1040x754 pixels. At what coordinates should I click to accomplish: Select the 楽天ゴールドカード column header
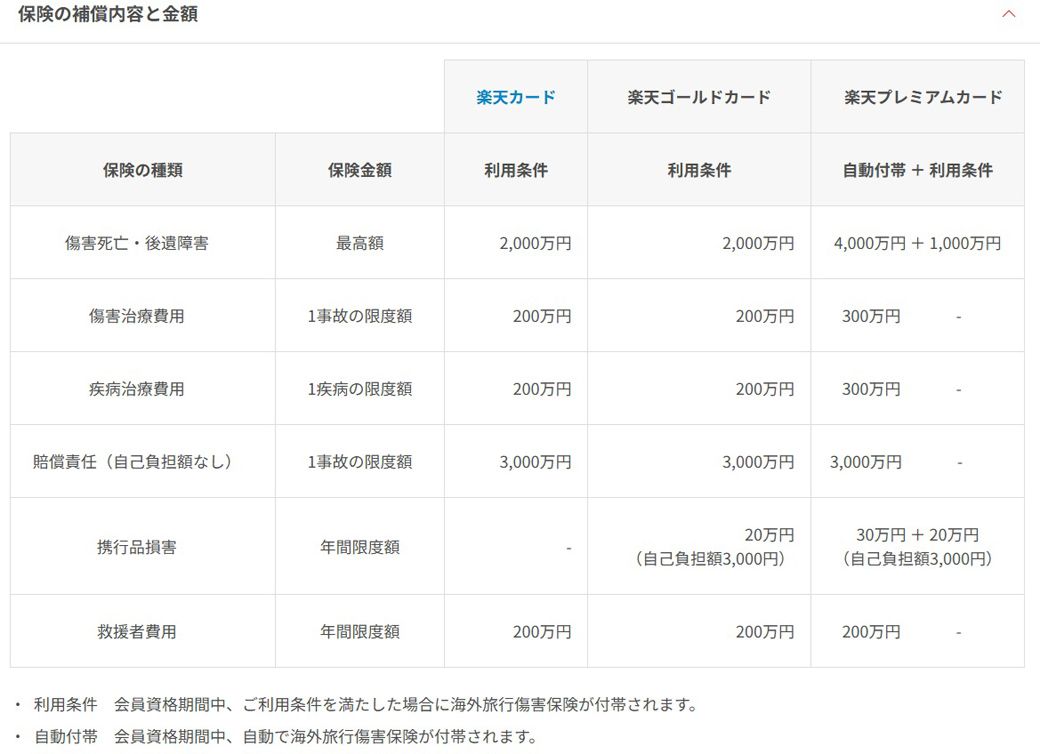click(x=698, y=96)
